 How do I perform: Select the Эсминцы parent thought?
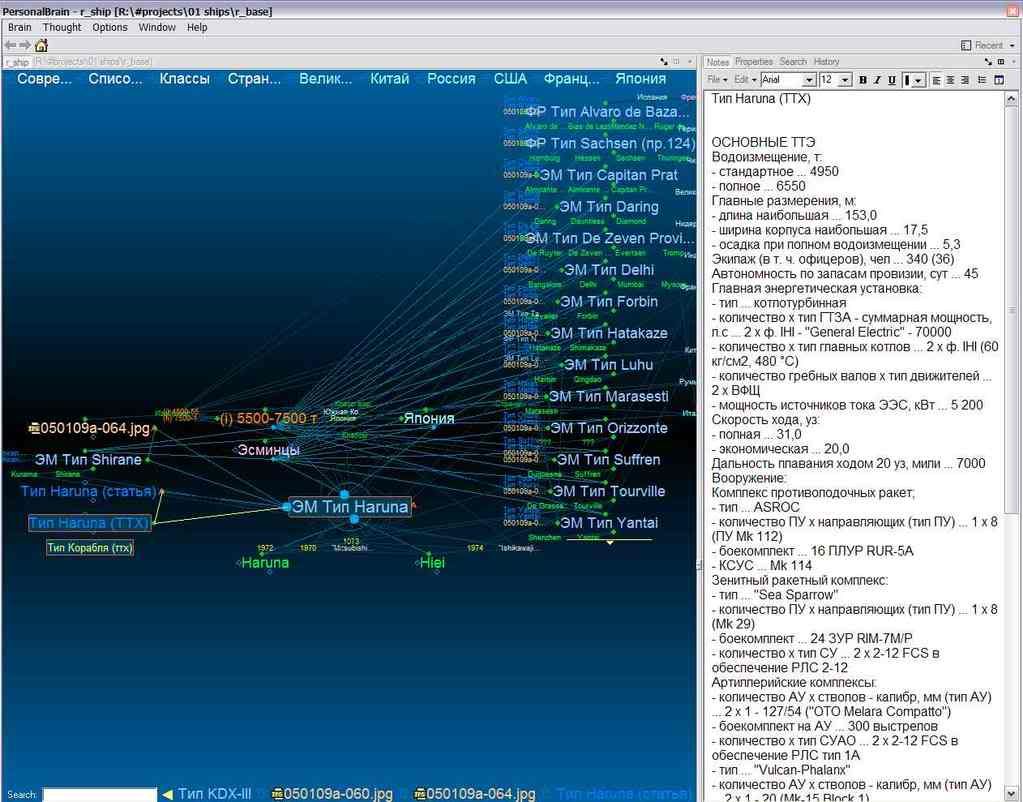[x=268, y=450]
